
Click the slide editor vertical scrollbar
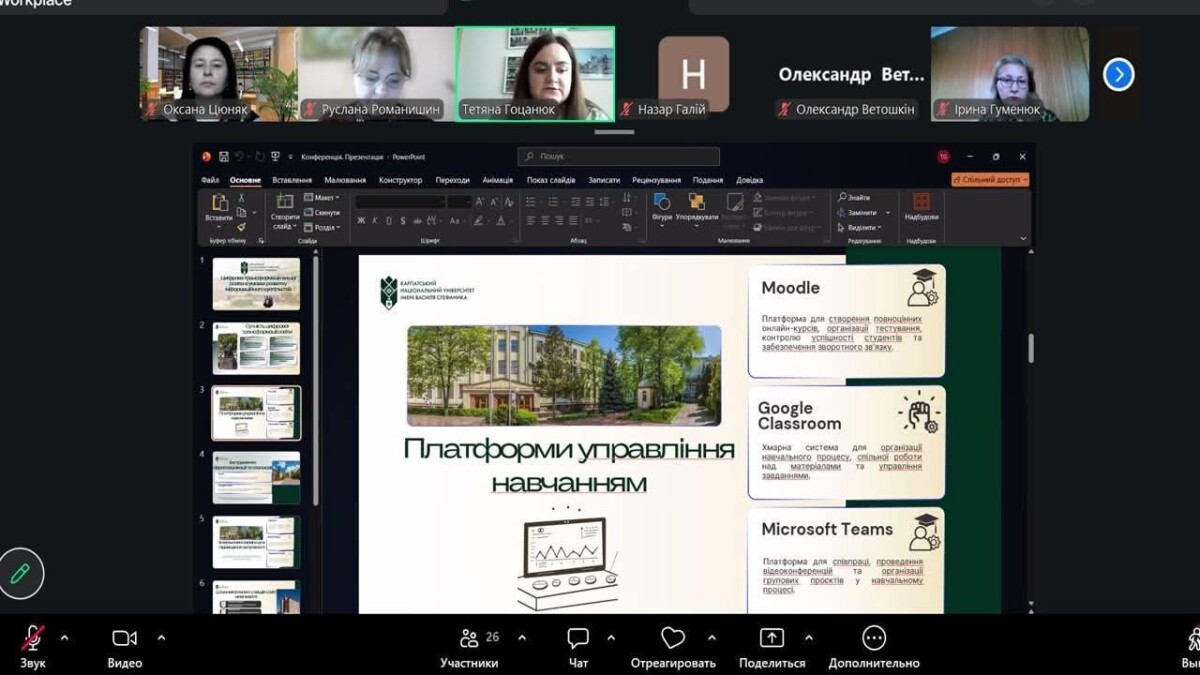(x=1030, y=348)
